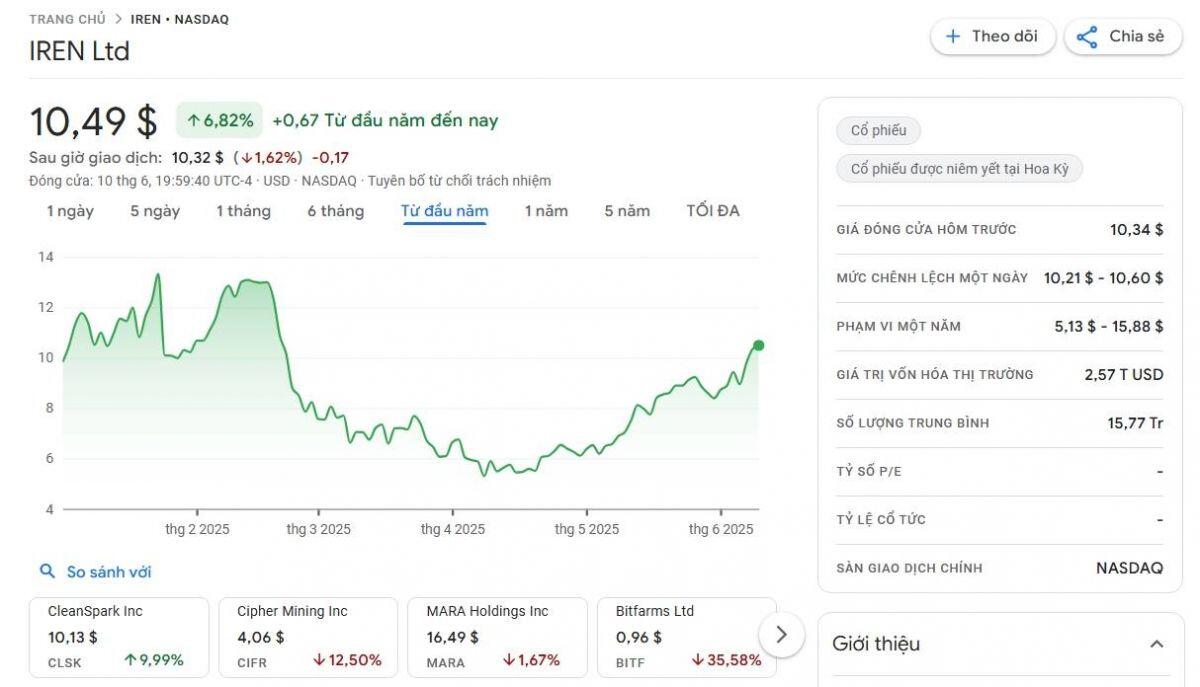Viewport: 1200px width, 687px height.
Task: View the 1 năm chart tab
Action: [x=547, y=211]
